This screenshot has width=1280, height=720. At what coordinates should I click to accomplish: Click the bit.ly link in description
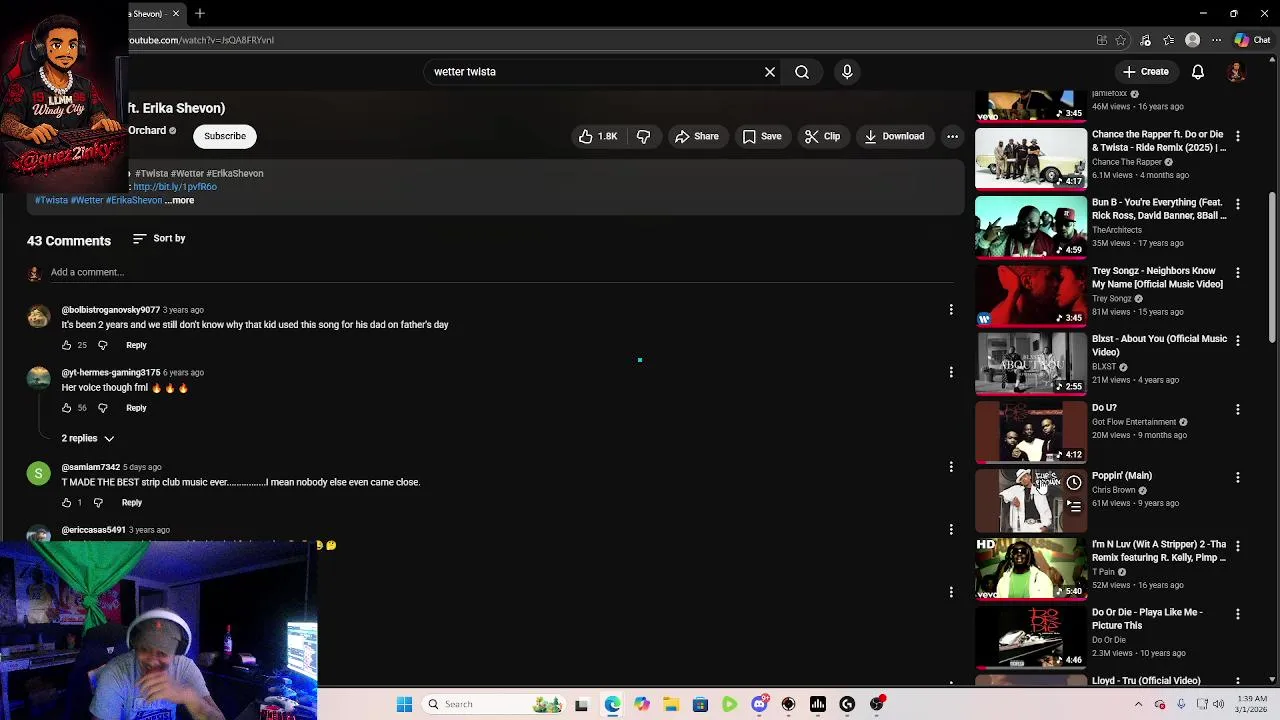pyautogui.click(x=175, y=187)
